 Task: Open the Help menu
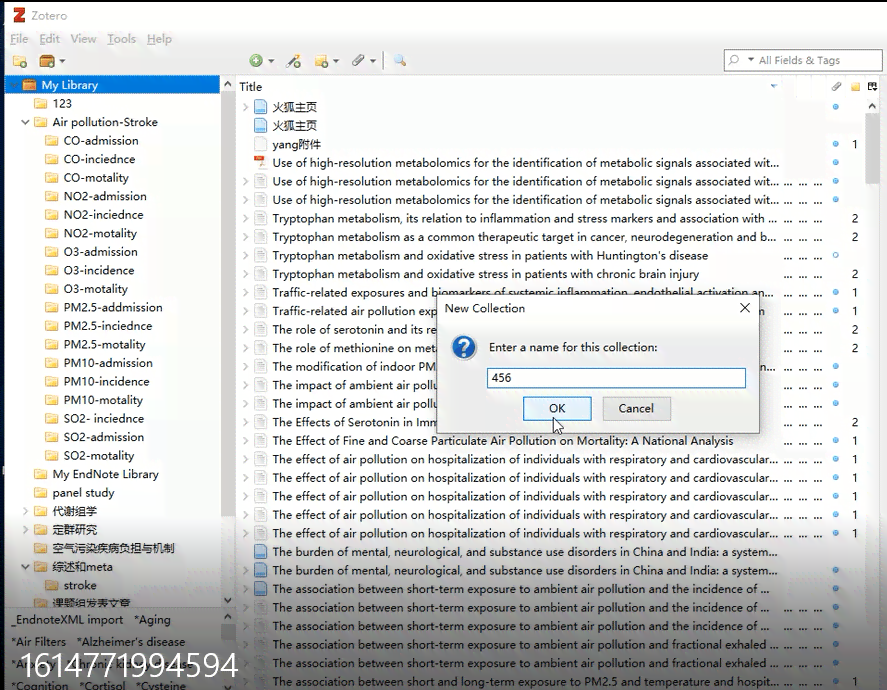coord(159,39)
